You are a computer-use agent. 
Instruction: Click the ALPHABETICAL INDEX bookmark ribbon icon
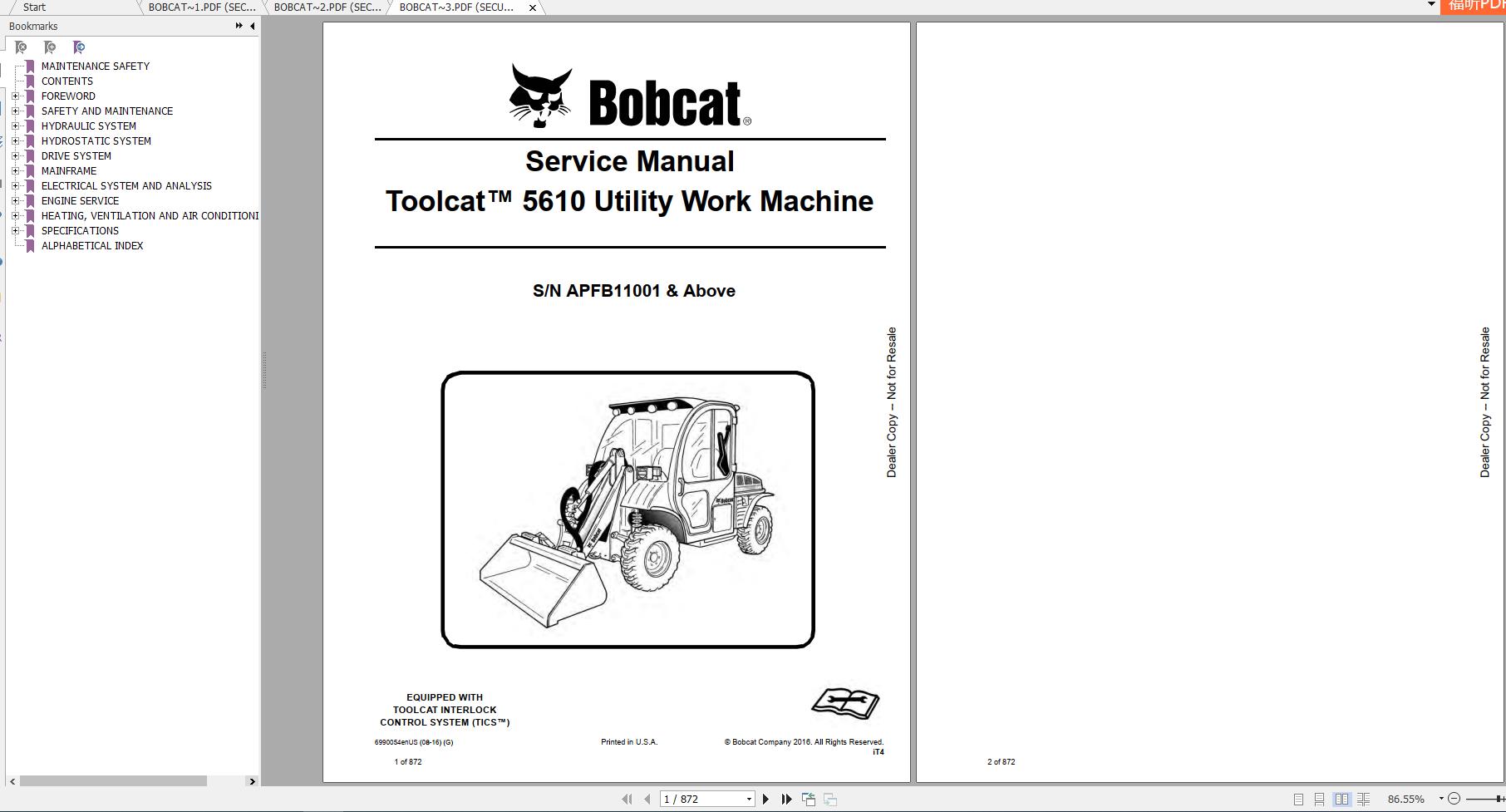tap(30, 245)
